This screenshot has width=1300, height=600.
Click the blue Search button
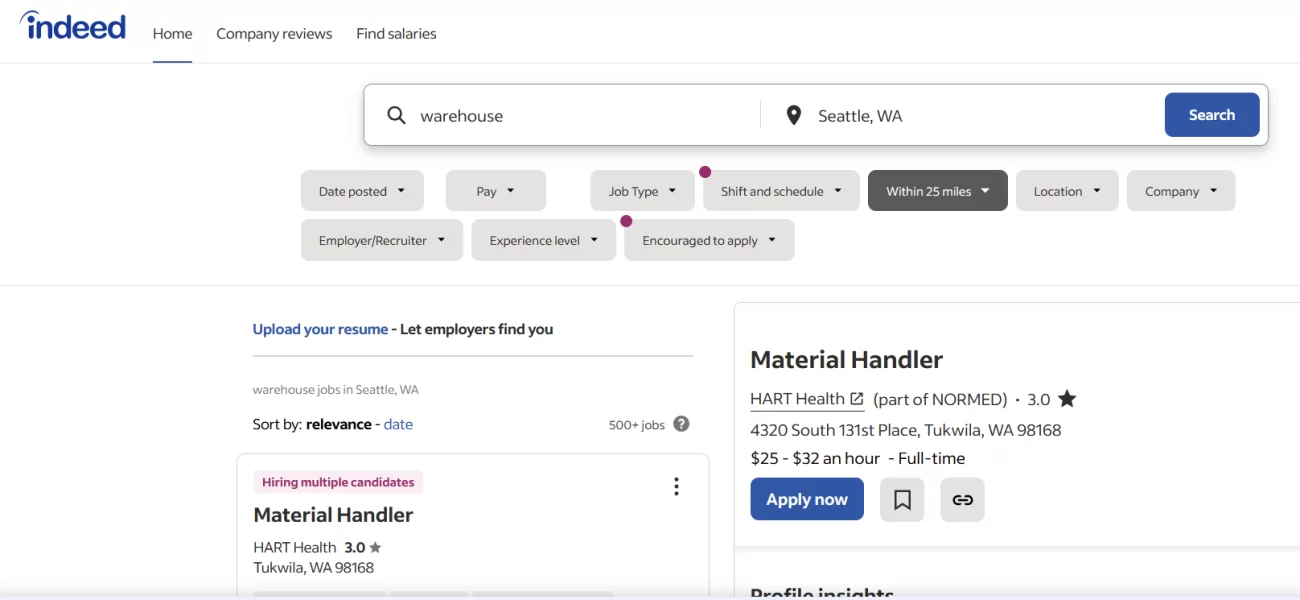1212,115
